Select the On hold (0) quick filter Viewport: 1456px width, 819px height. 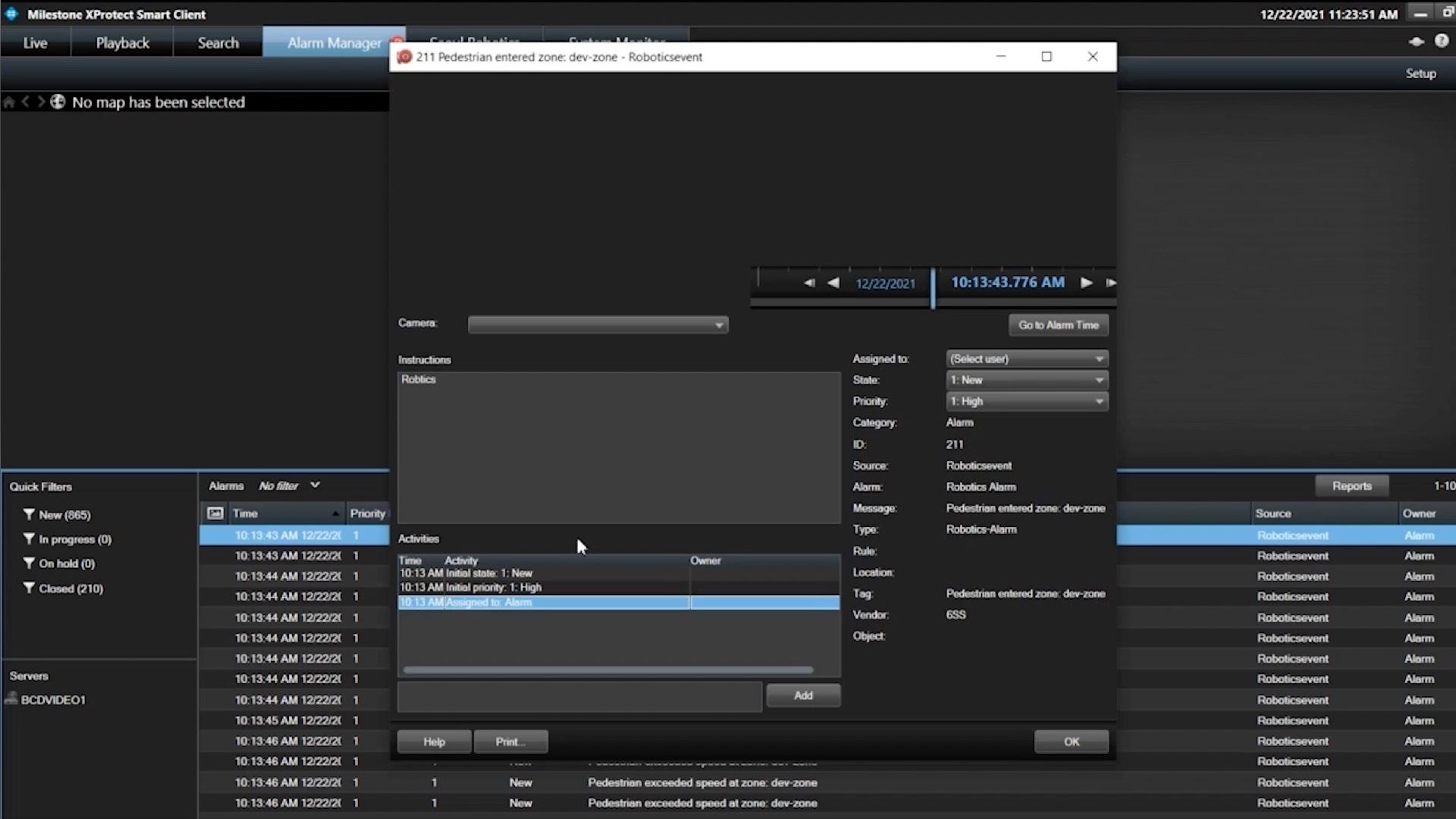pyautogui.click(x=67, y=563)
